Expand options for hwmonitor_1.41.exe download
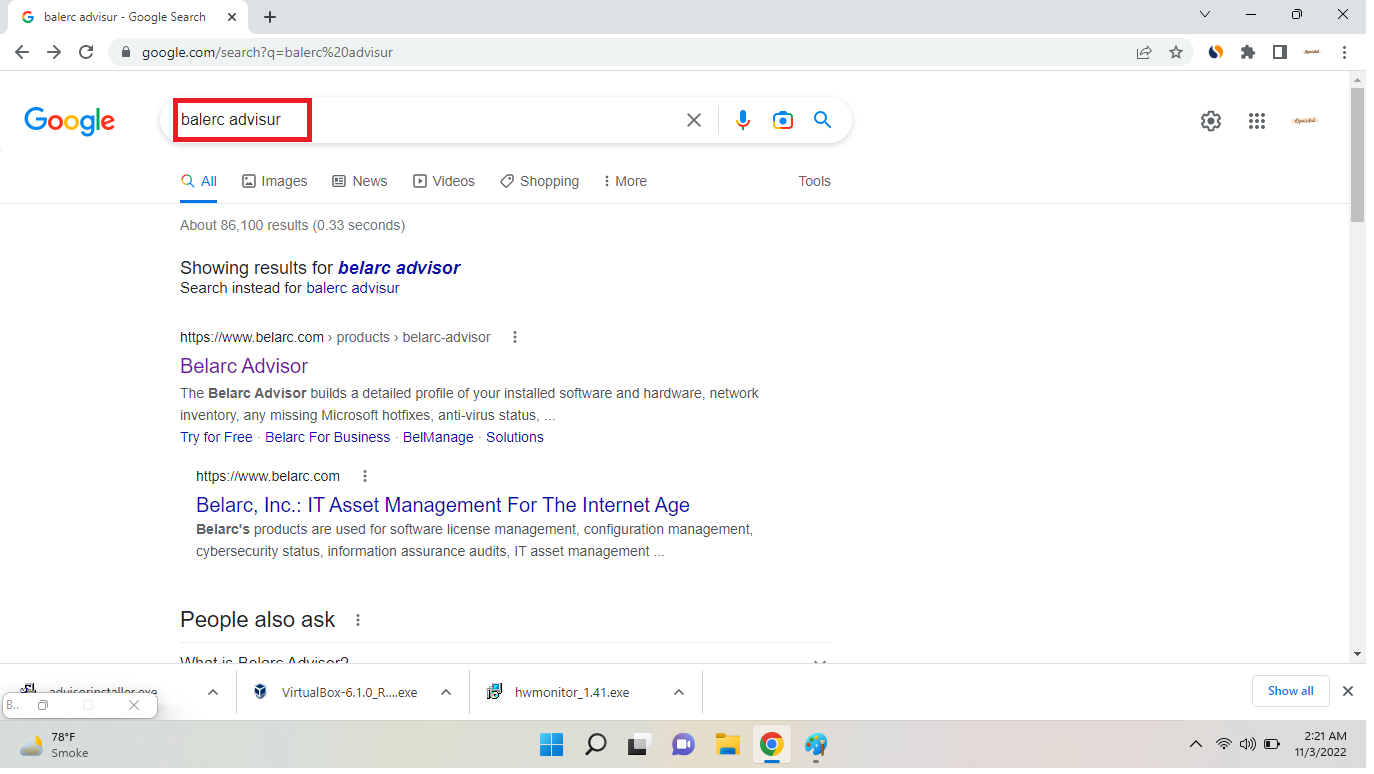Screen dimensions: 1374x774 click(x=678, y=692)
